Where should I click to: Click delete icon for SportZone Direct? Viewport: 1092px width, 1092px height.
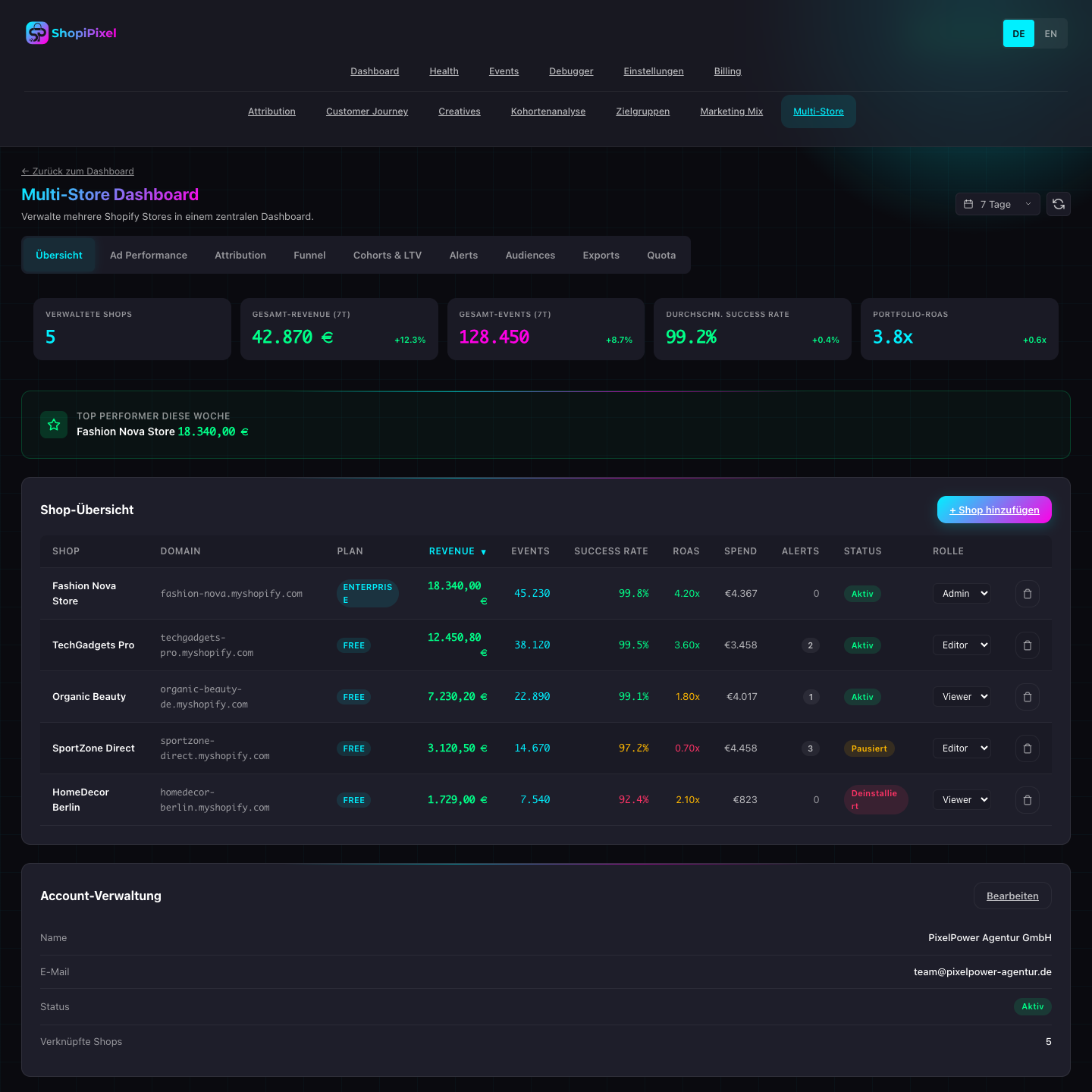click(1027, 748)
